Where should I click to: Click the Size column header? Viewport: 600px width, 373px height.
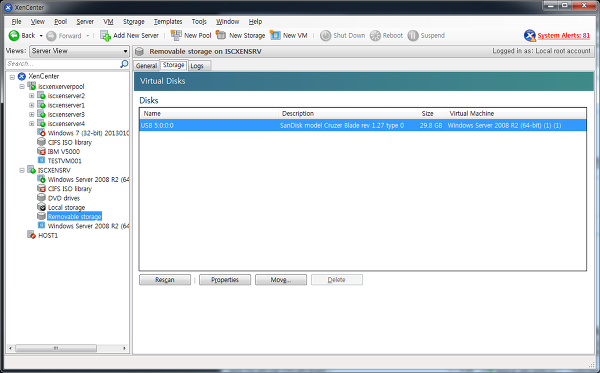[432, 114]
